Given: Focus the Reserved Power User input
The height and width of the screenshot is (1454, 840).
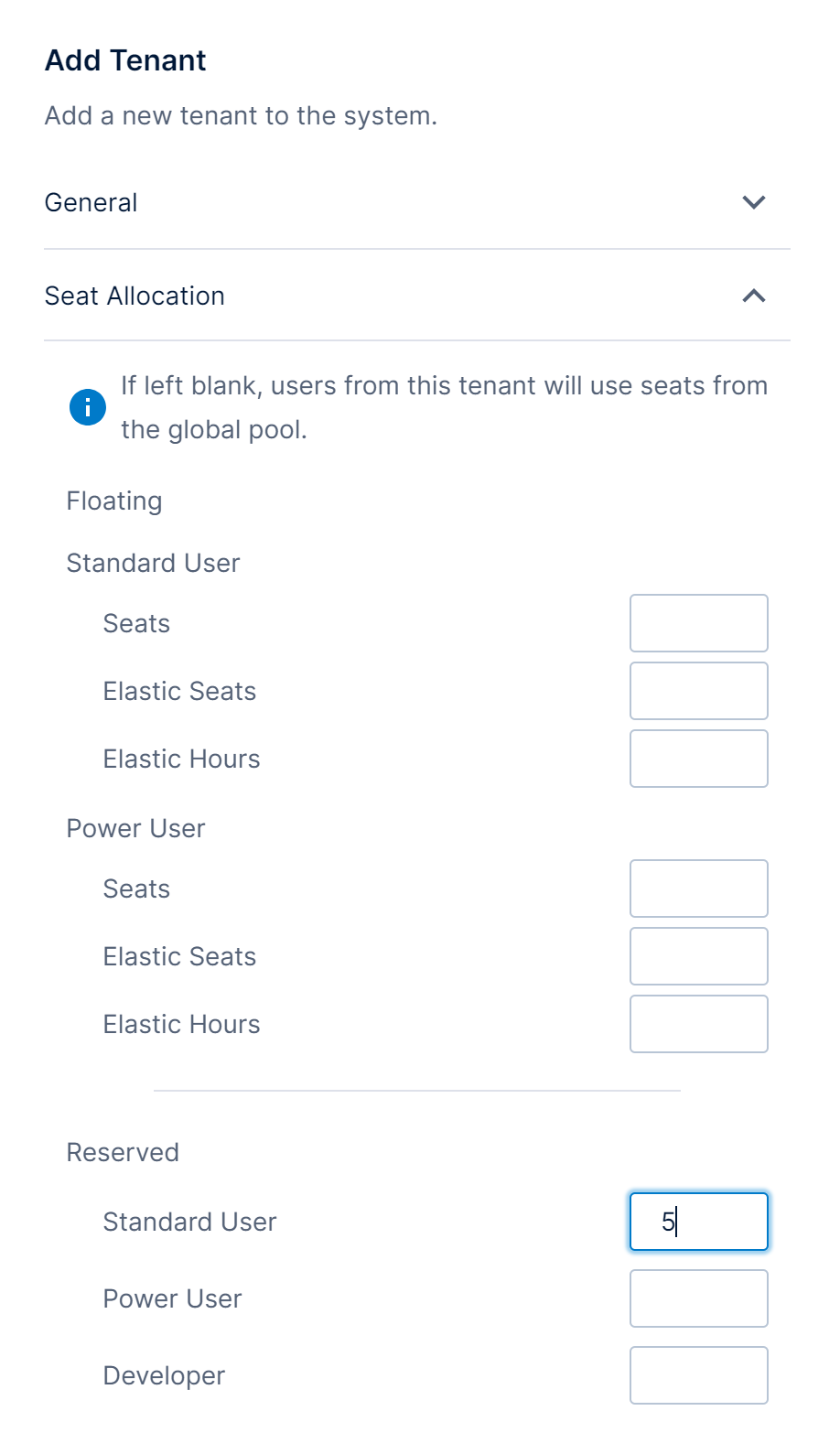Looking at the screenshot, I should [x=698, y=1298].
